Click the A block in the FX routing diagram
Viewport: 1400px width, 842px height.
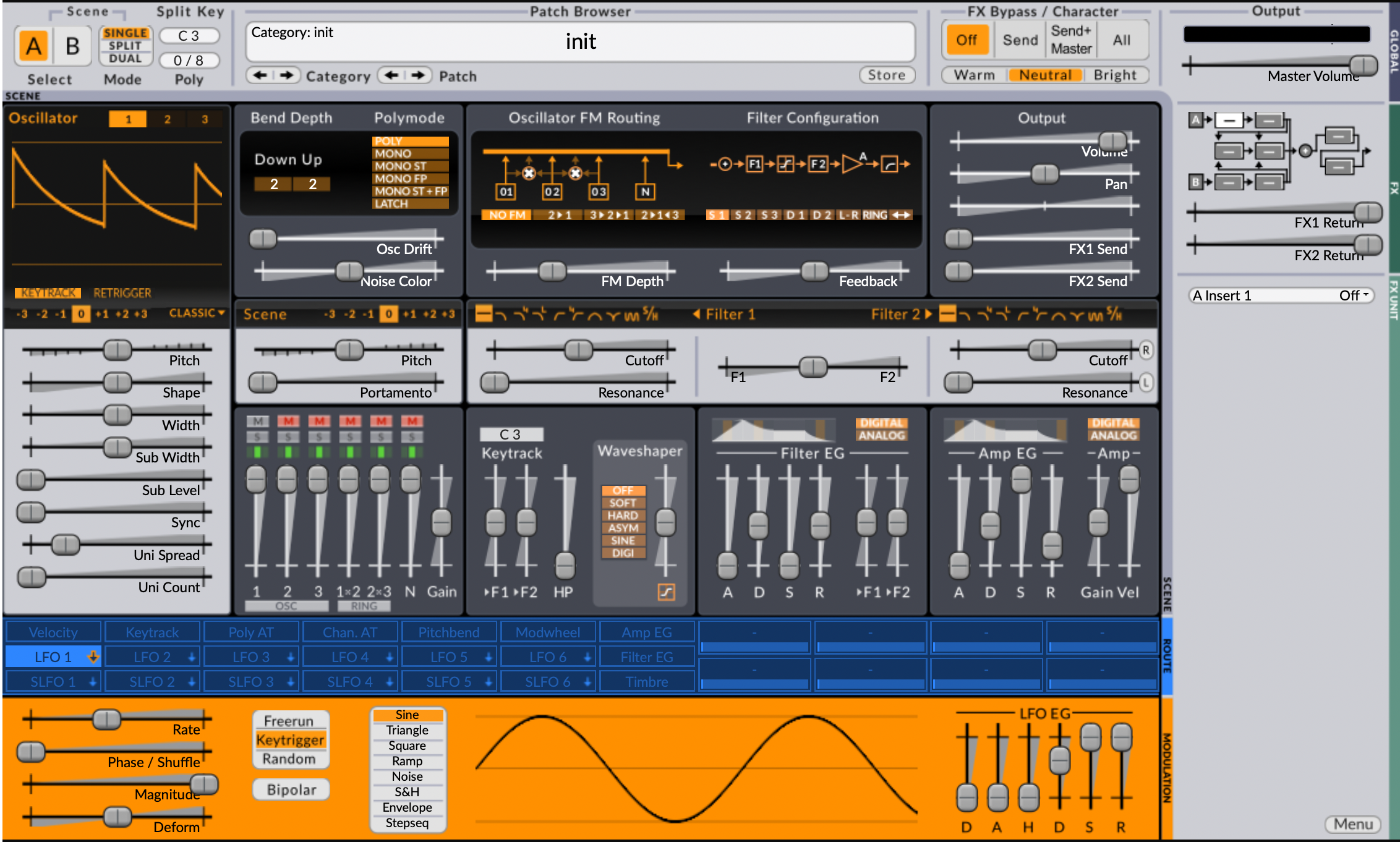click(x=1195, y=120)
